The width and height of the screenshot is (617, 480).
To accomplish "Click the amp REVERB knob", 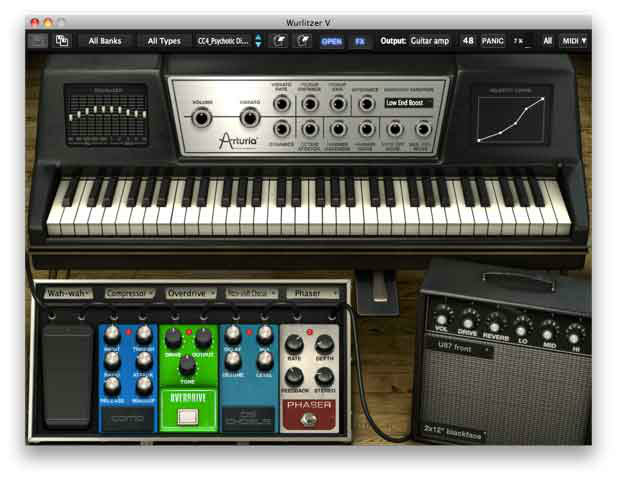I will [494, 327].
